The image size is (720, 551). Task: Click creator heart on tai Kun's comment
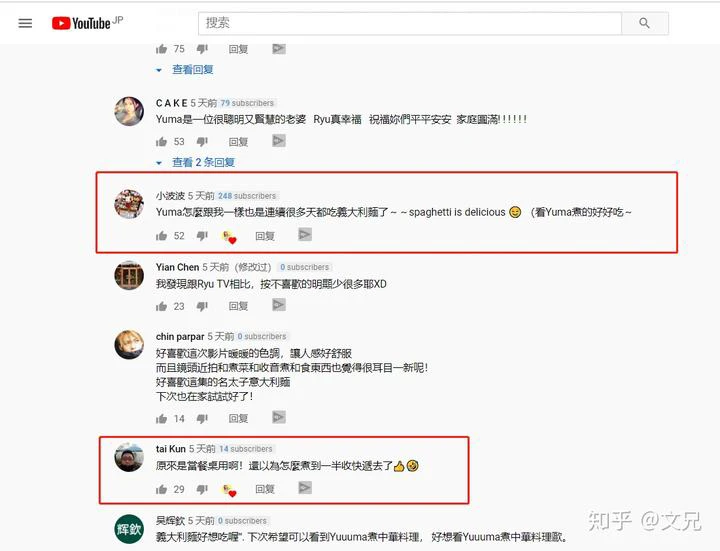click(230, 490)
